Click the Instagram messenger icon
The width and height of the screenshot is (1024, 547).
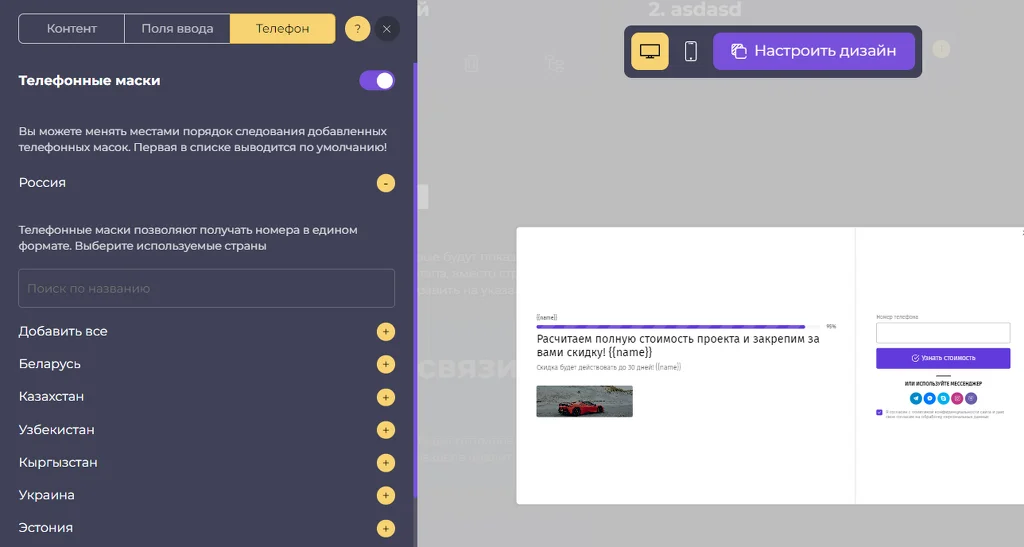point(957,398)
